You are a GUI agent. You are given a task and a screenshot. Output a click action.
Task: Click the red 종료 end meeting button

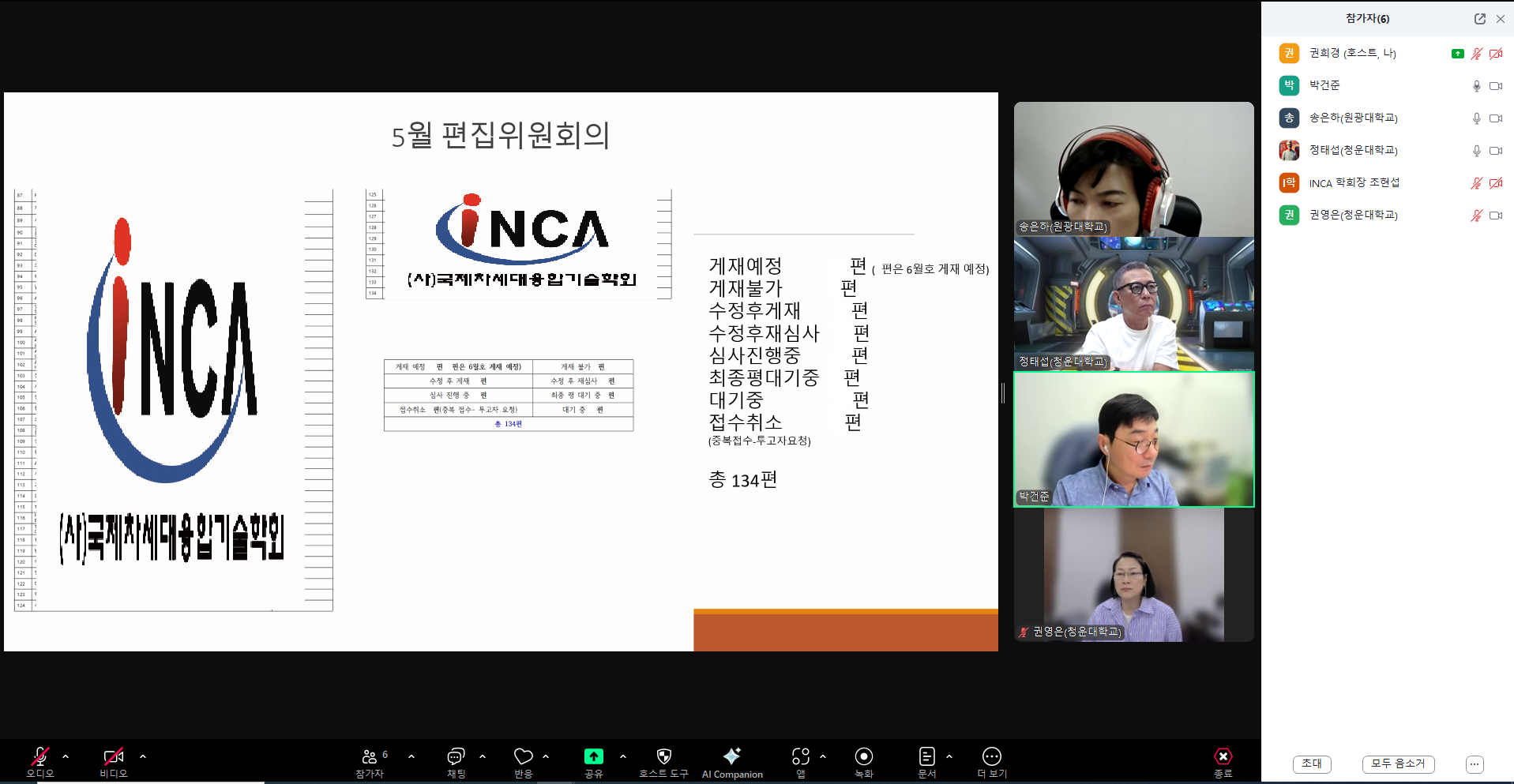1223,761
